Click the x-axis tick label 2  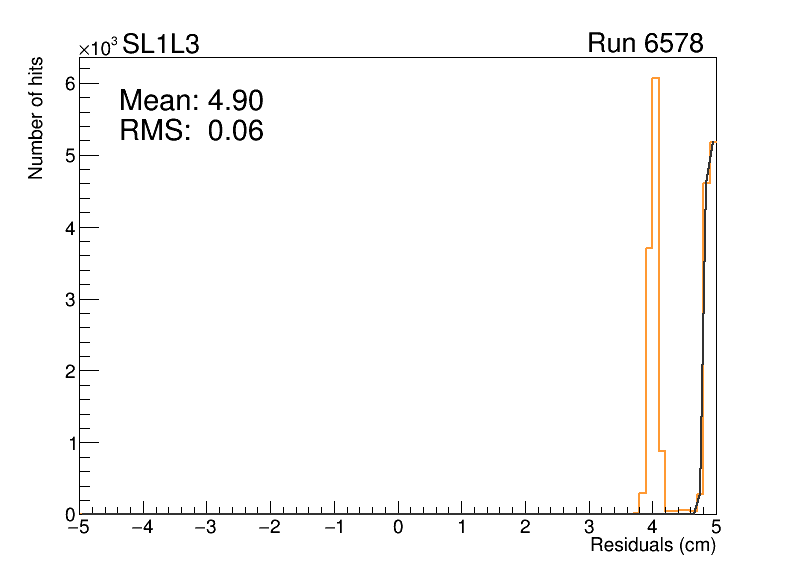[x=526, y=527]
